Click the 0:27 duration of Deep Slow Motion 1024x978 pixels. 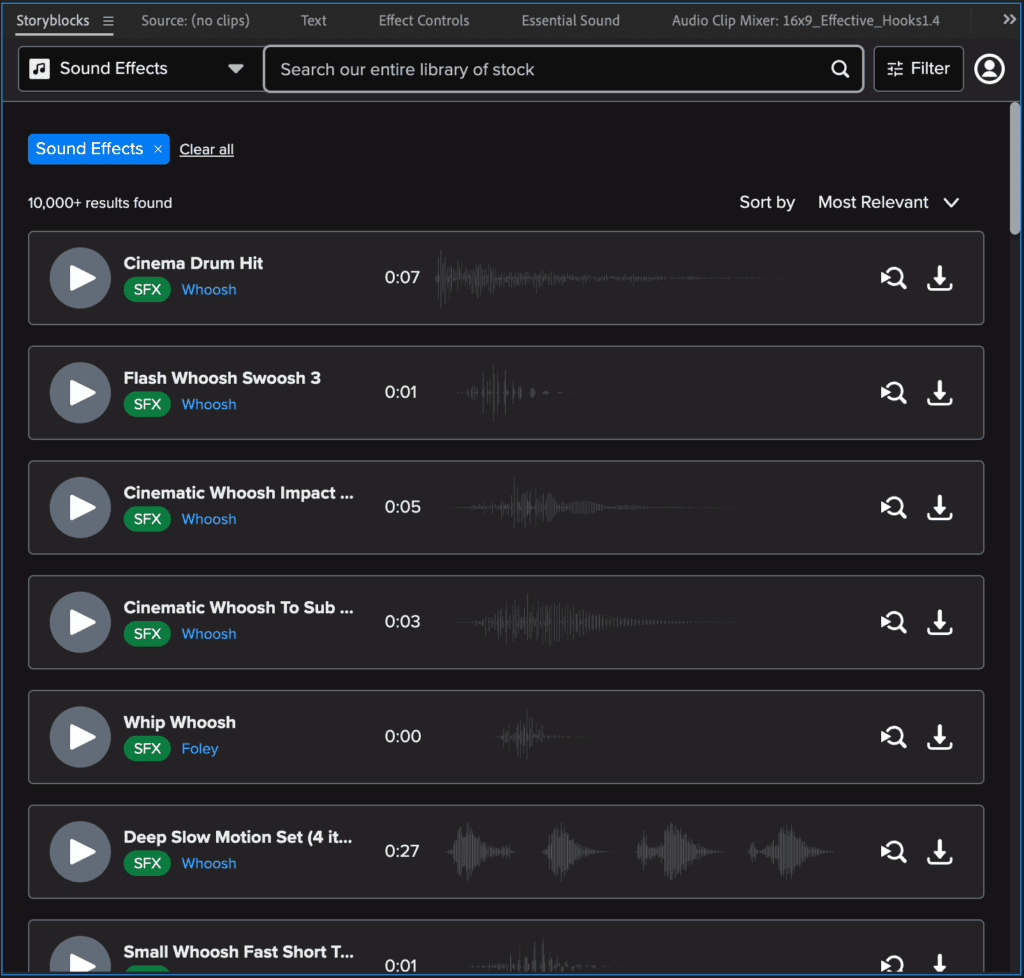pyautogui.click(x=402, y=851)
